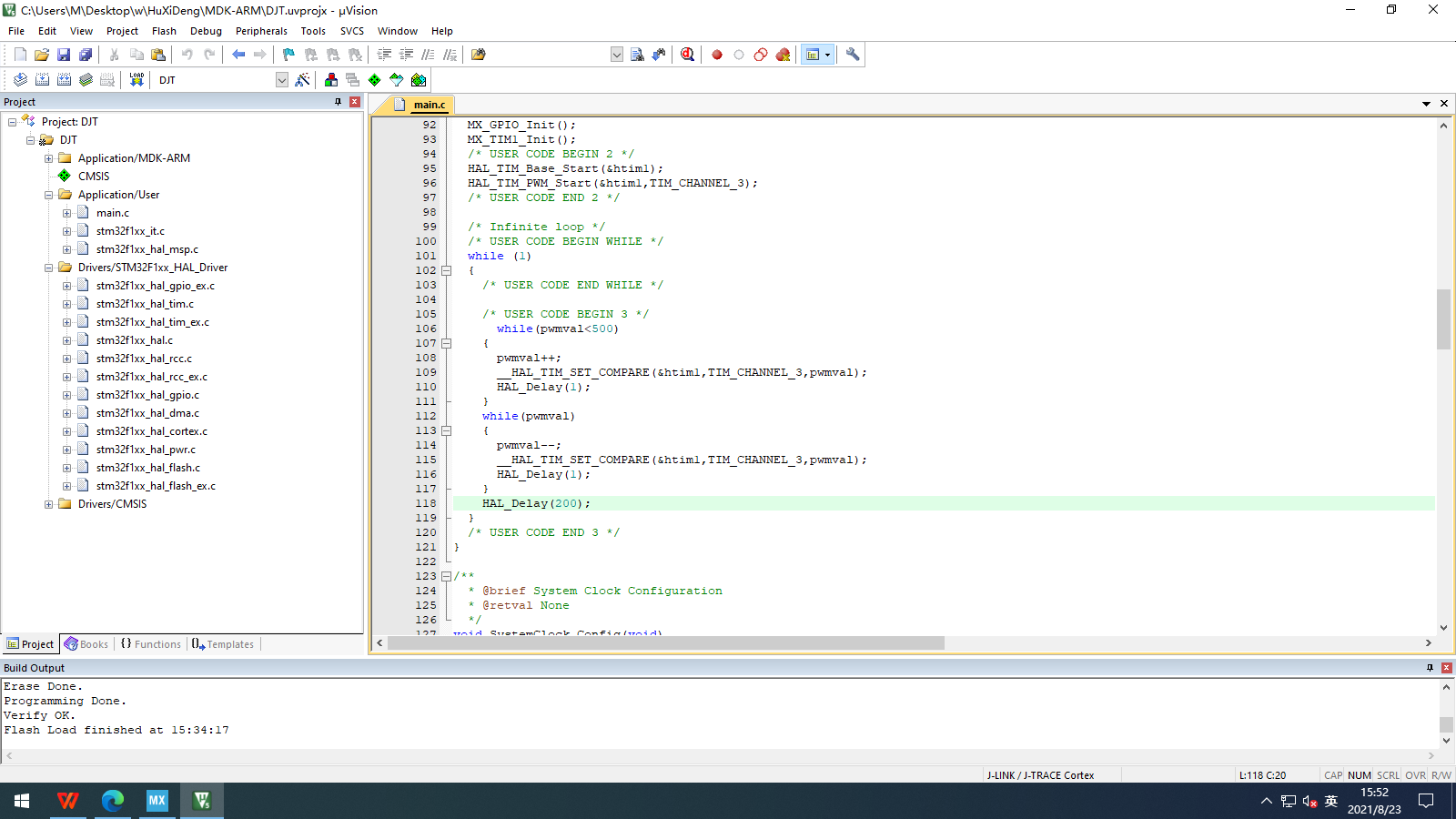
Task: Select CMSIS component in project tree
Action: click(x=93, y=177)
